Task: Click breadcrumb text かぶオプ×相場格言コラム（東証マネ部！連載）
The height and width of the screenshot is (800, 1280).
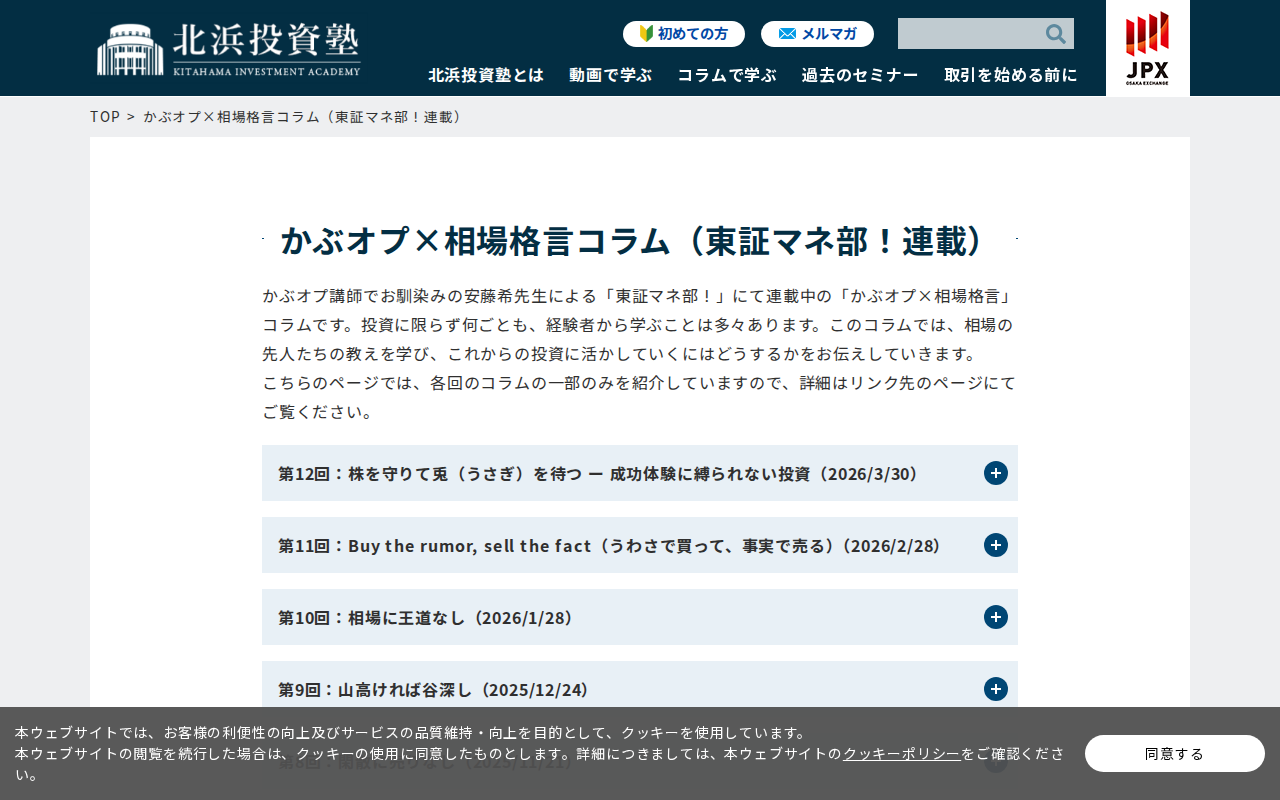Action: (x=305, y=116)
